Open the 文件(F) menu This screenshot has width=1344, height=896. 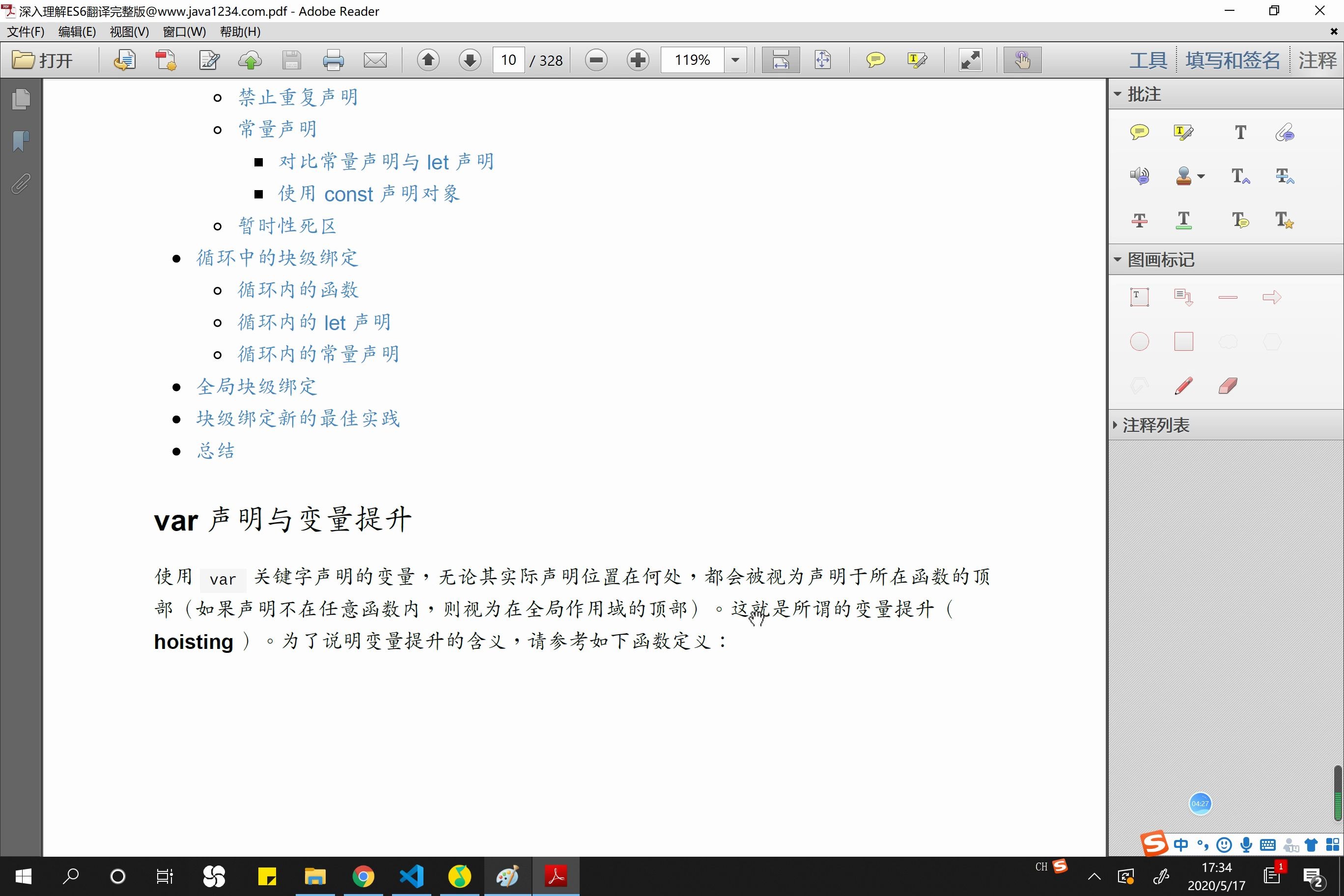click(25, 32)
